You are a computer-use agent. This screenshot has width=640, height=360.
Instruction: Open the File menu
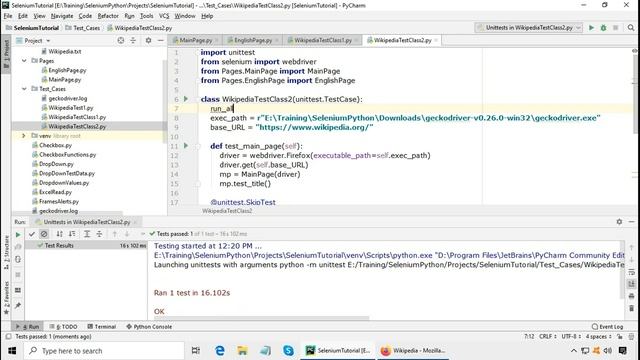click(x=8, y=16)
